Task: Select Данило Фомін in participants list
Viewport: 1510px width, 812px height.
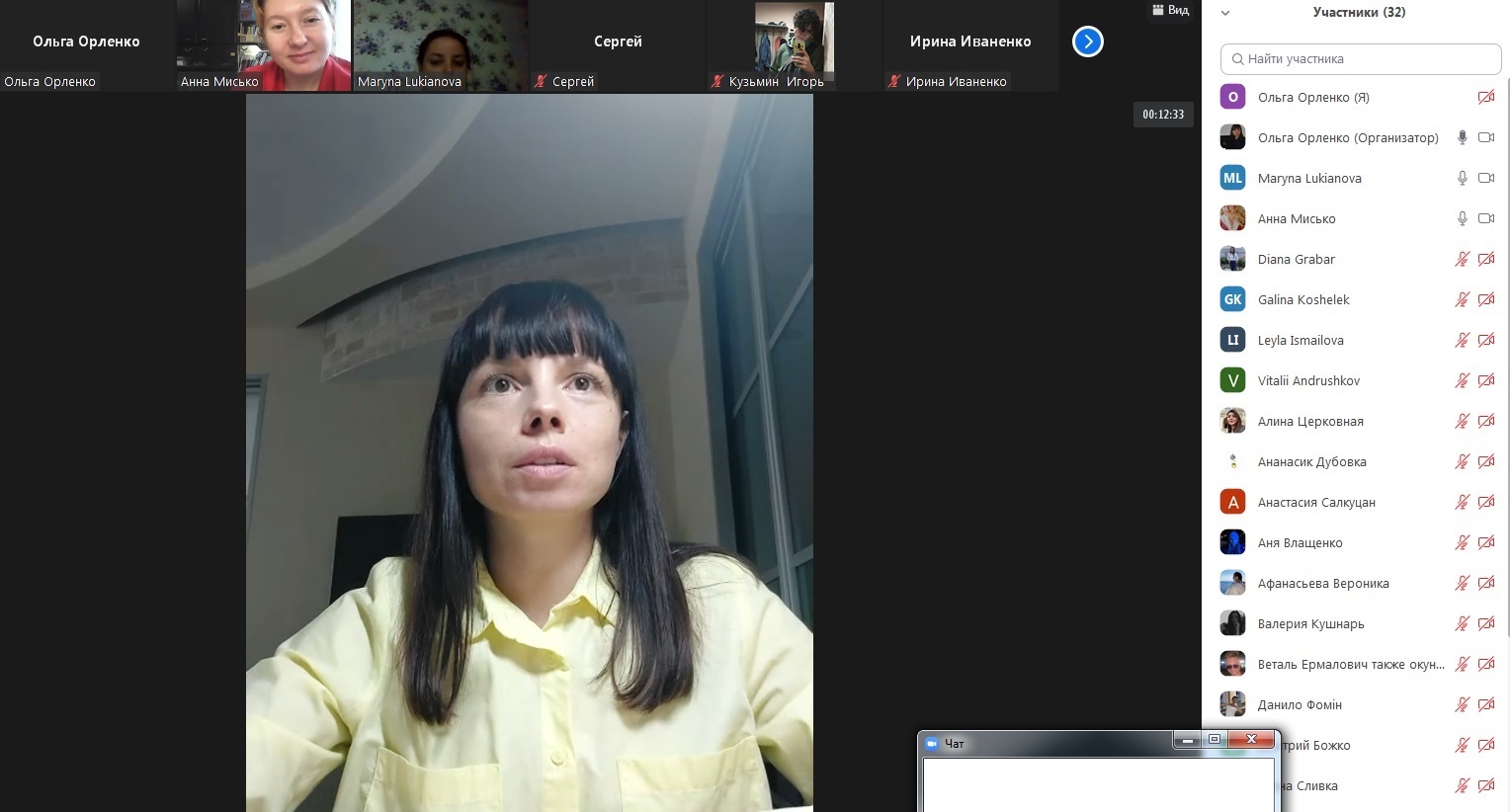Action: pos(1299,704)
